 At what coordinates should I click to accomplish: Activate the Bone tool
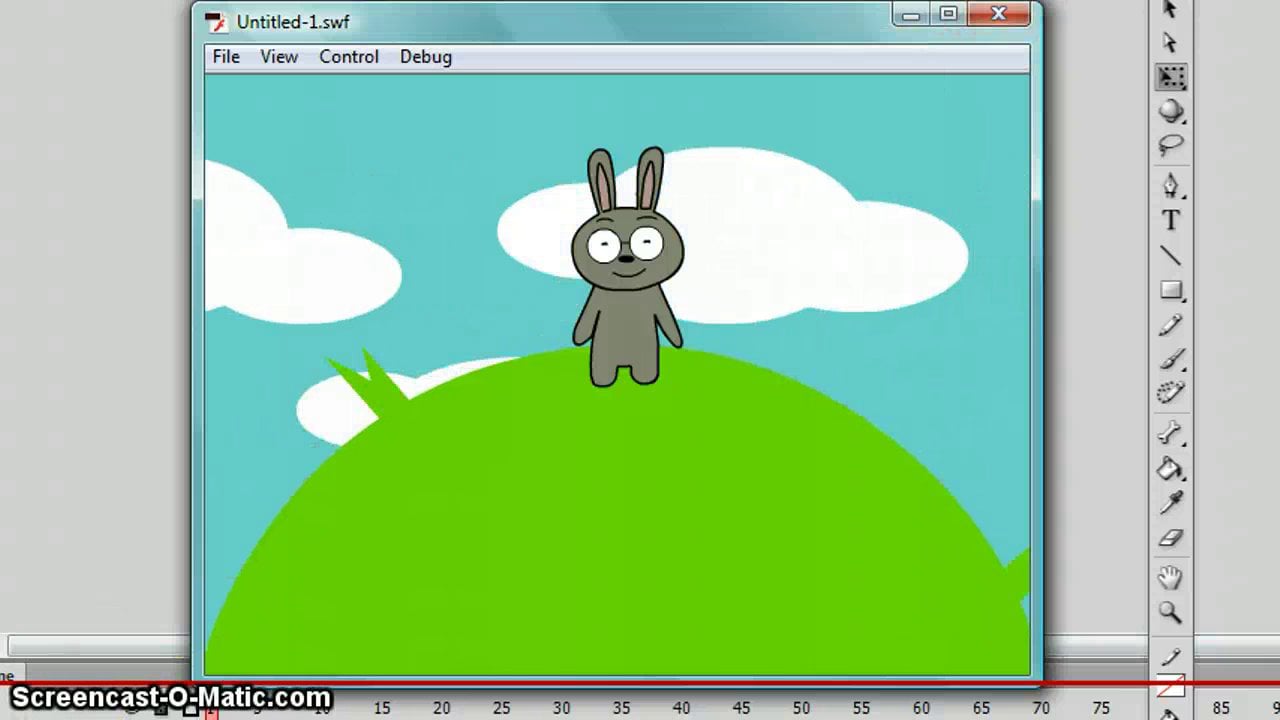click(x=1171, y=433)
